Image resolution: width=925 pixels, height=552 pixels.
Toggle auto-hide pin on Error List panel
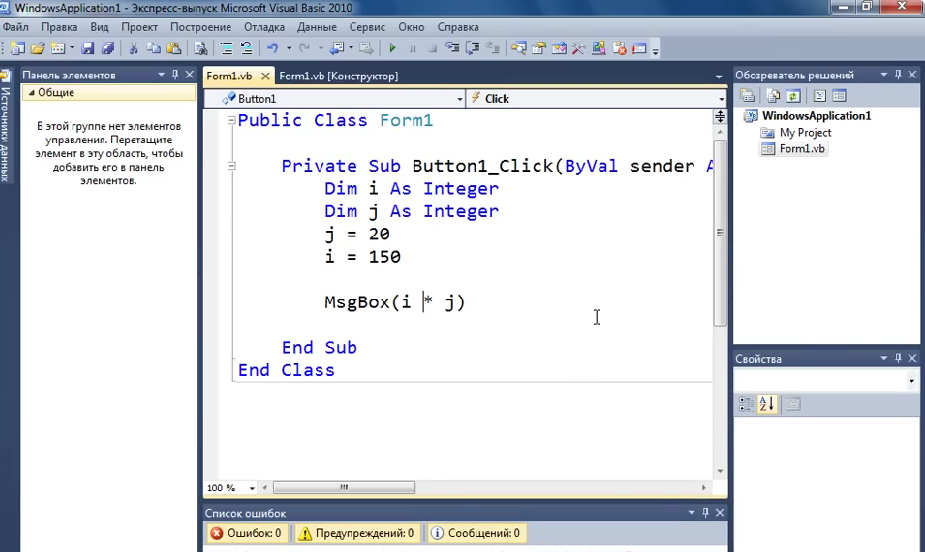[x=706, y=512]
